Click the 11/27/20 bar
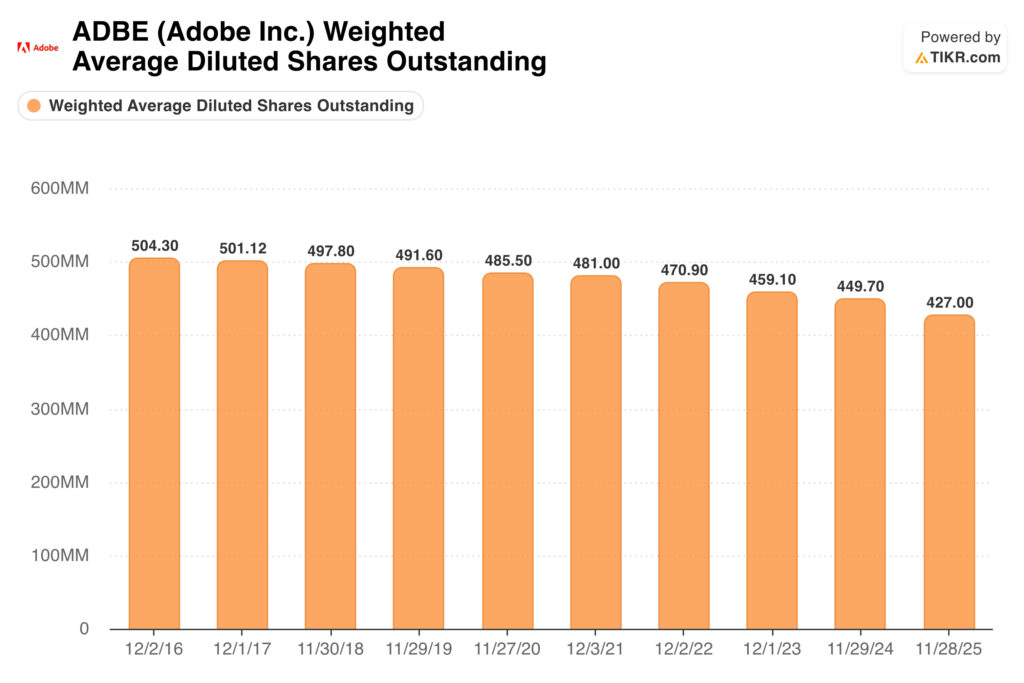Screen dimensions: 1024x683 pos(507,450)
